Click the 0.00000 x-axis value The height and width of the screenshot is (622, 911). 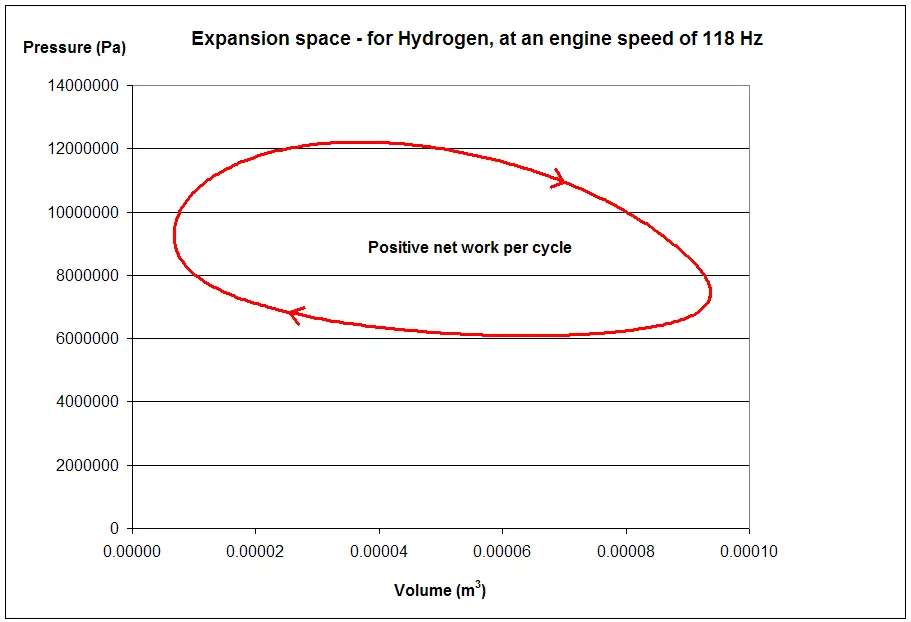pos(132,551)
